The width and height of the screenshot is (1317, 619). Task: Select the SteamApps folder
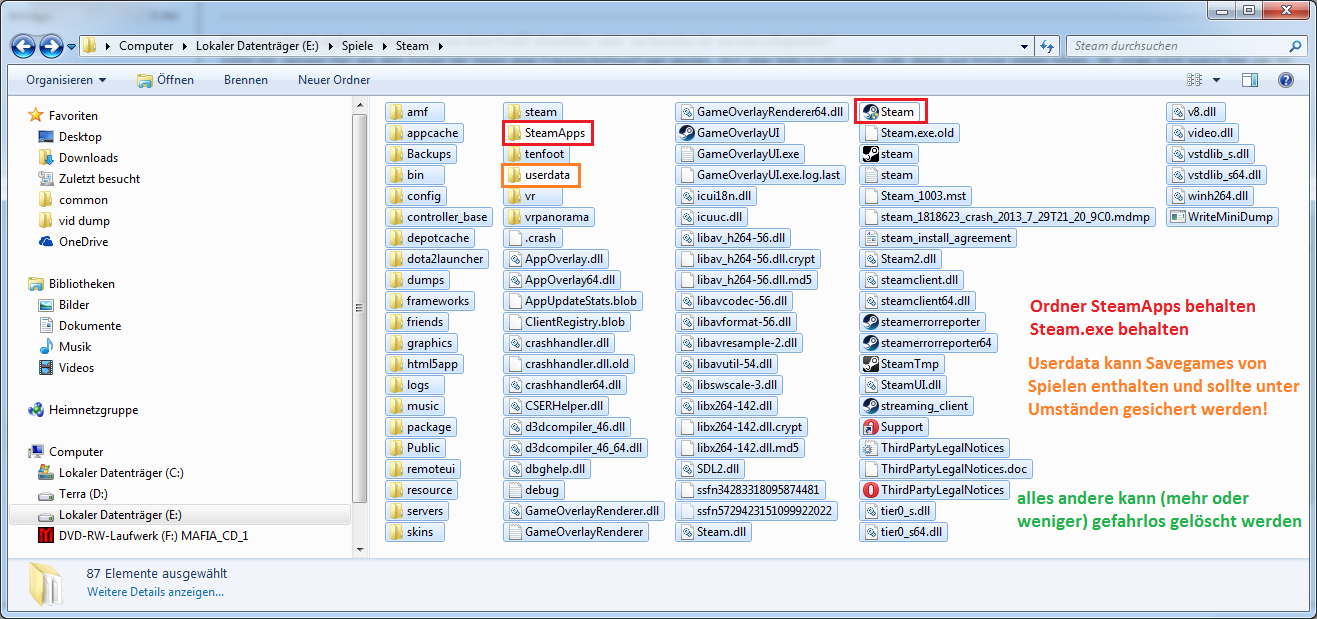click(x=548, y=132)
